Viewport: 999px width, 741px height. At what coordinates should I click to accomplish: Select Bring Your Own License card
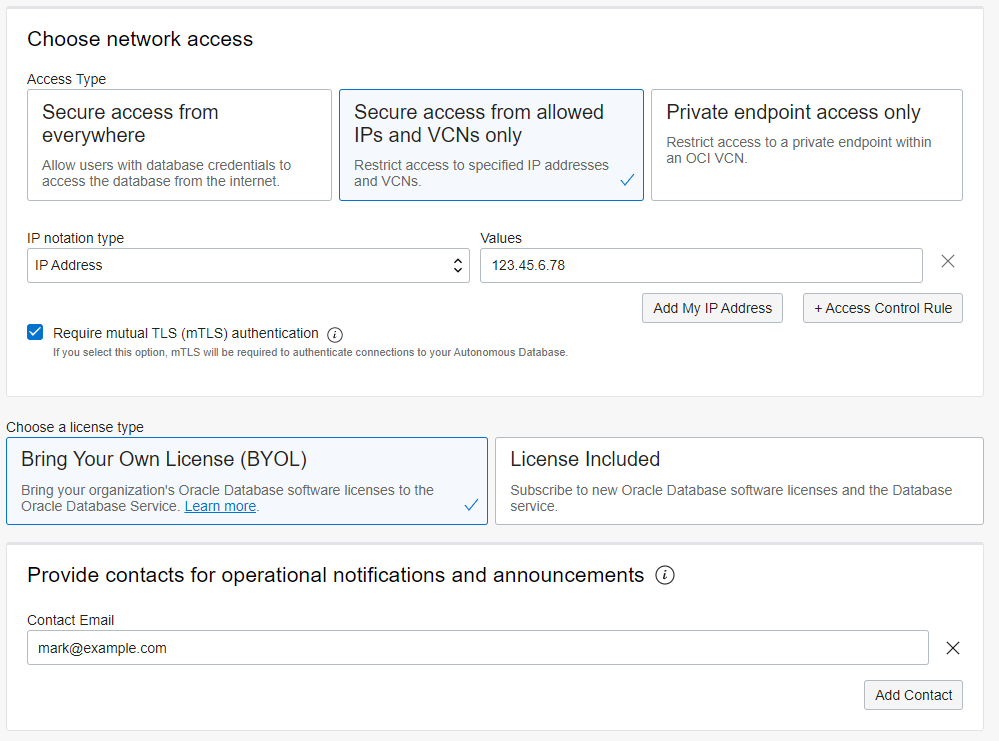pyautogui.click(x=246, y=481)
